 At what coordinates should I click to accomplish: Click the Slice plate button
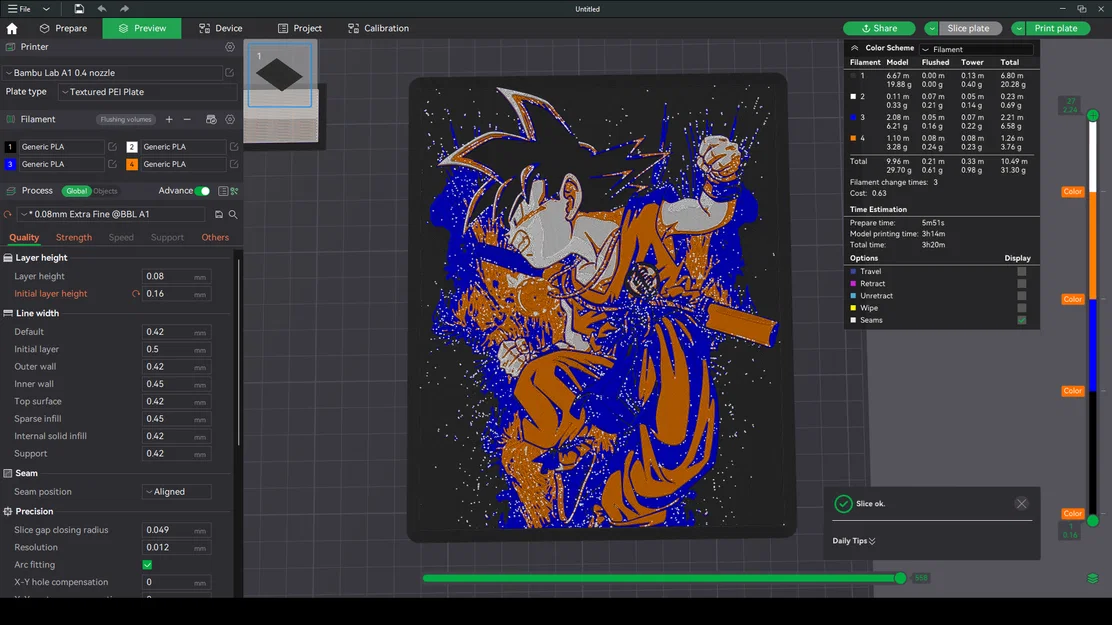tap(968, 28)
